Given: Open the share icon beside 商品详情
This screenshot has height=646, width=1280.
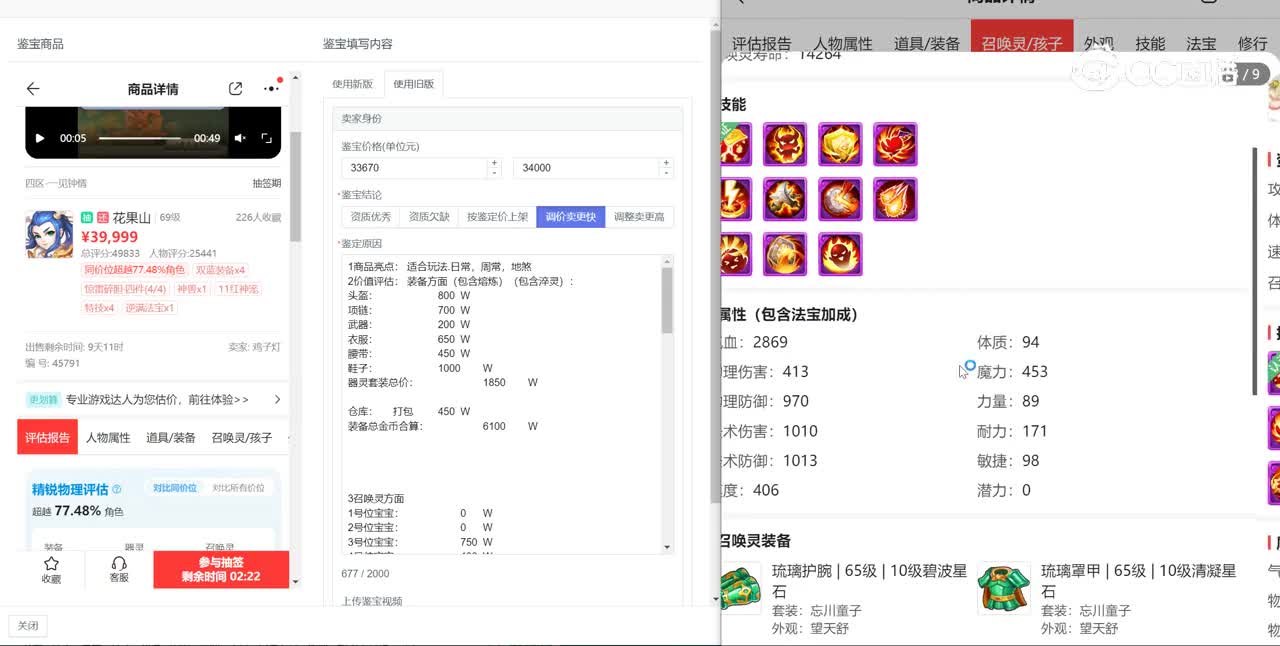Looking at the screenshot, I should pos(236,89).
